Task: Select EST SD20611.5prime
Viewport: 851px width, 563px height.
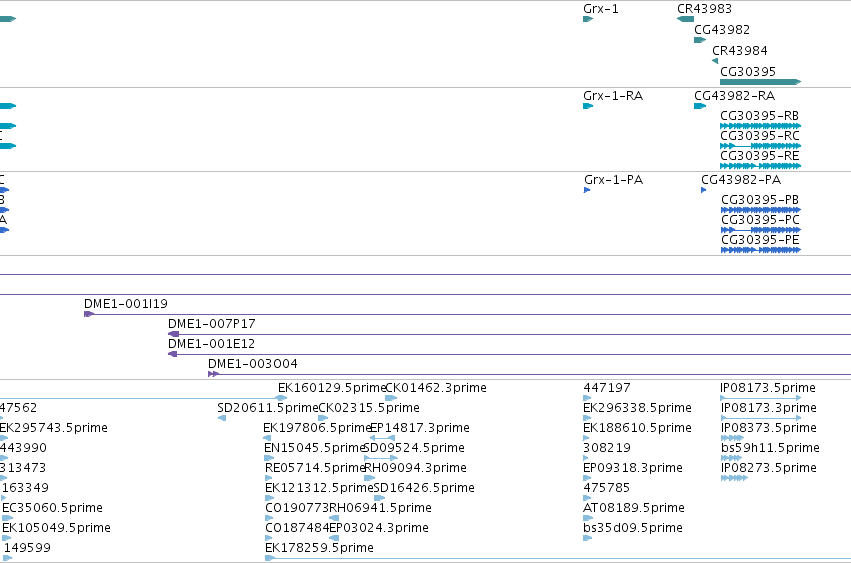Action: point(221,418)
